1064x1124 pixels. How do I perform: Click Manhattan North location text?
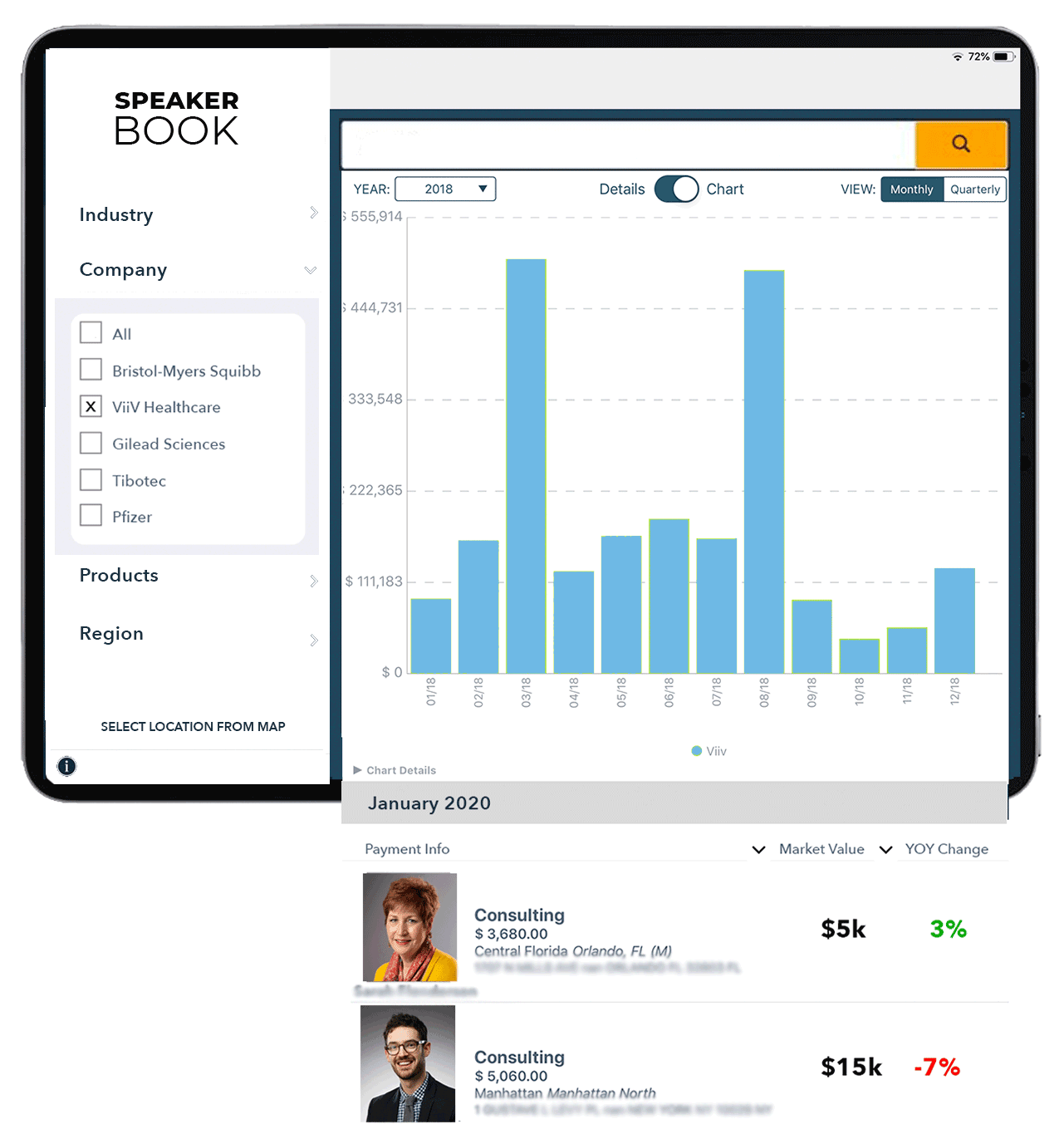[565, 1093]
